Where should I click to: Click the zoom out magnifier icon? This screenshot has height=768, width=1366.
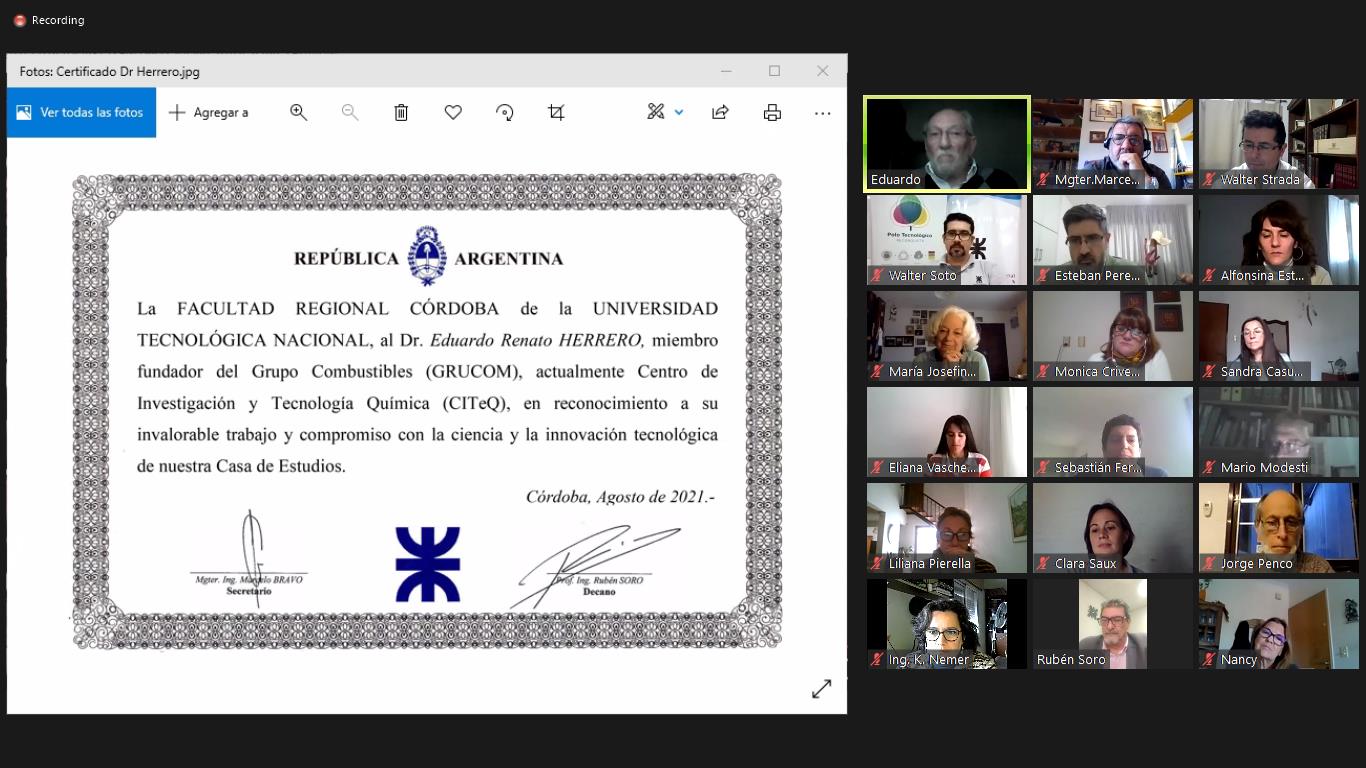350,113
